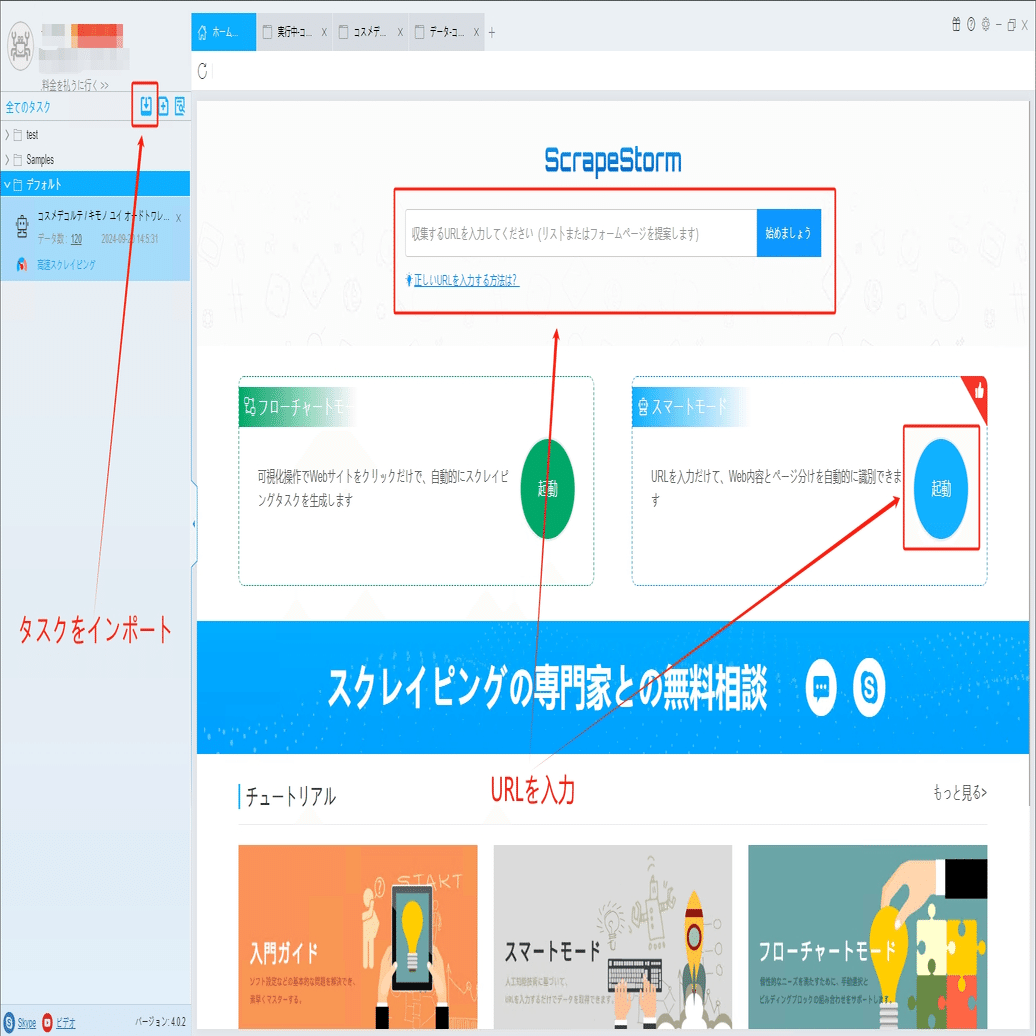Focus the URL input field

tap(581, 233)
